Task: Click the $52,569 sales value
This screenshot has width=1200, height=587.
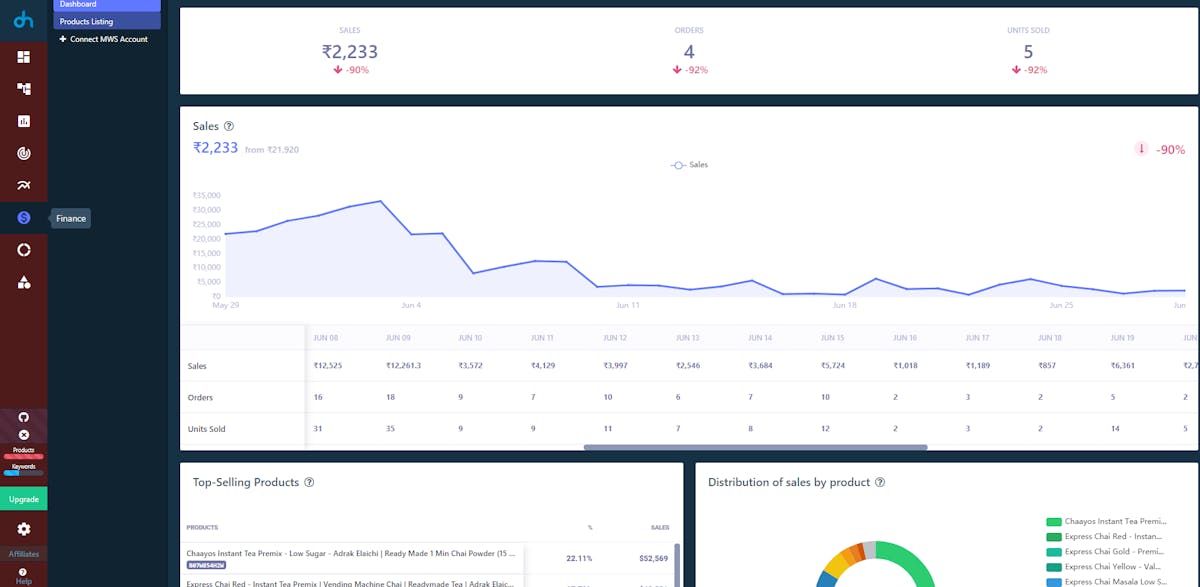Action: (x=653, y=558)
